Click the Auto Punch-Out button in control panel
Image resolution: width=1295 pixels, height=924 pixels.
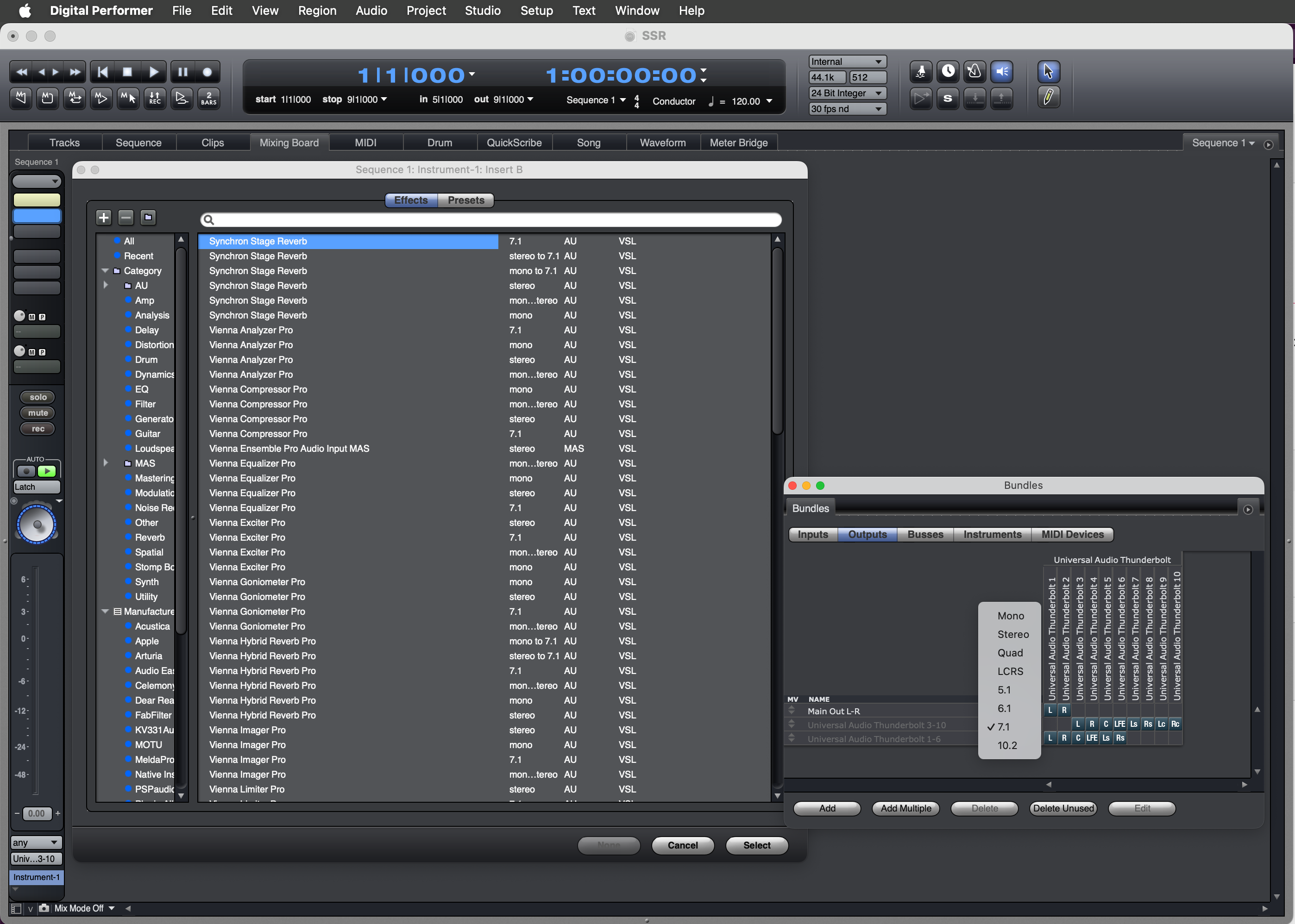[1002, 99]
